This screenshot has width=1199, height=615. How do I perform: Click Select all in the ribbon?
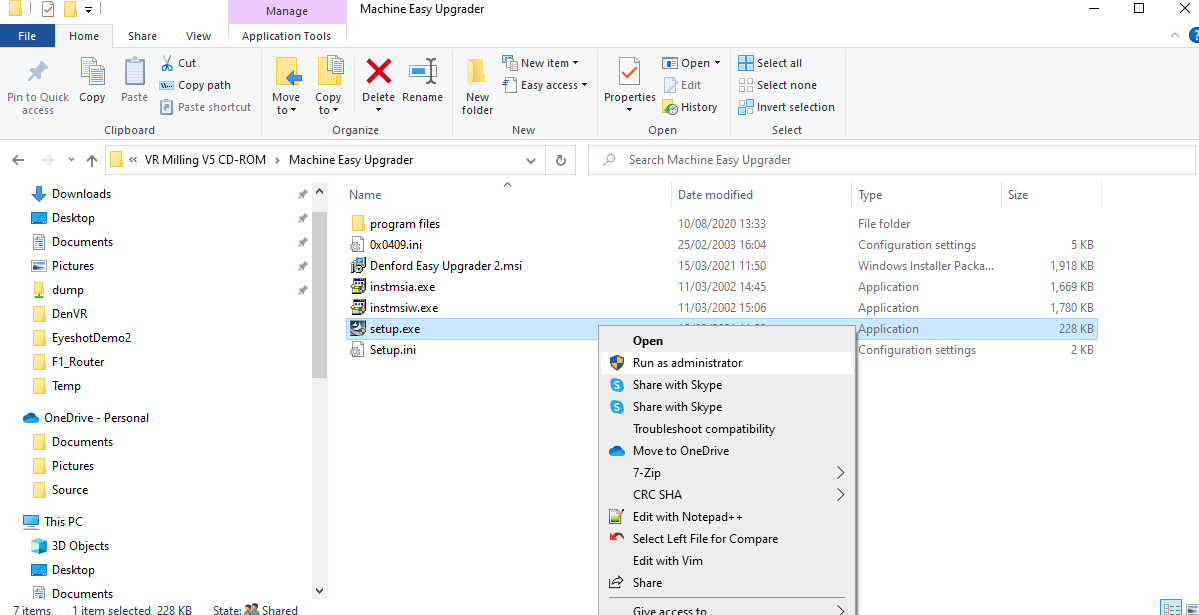pos(770,63)
